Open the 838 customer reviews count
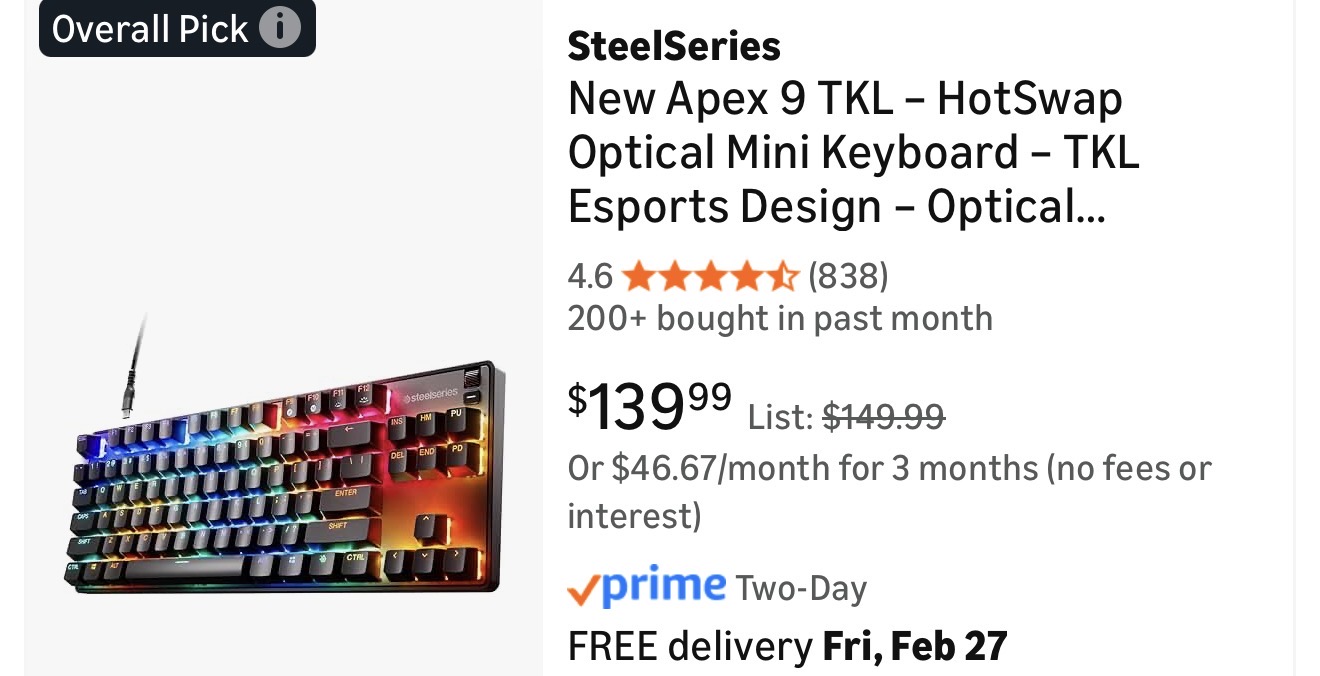 (x=848, y=274)
